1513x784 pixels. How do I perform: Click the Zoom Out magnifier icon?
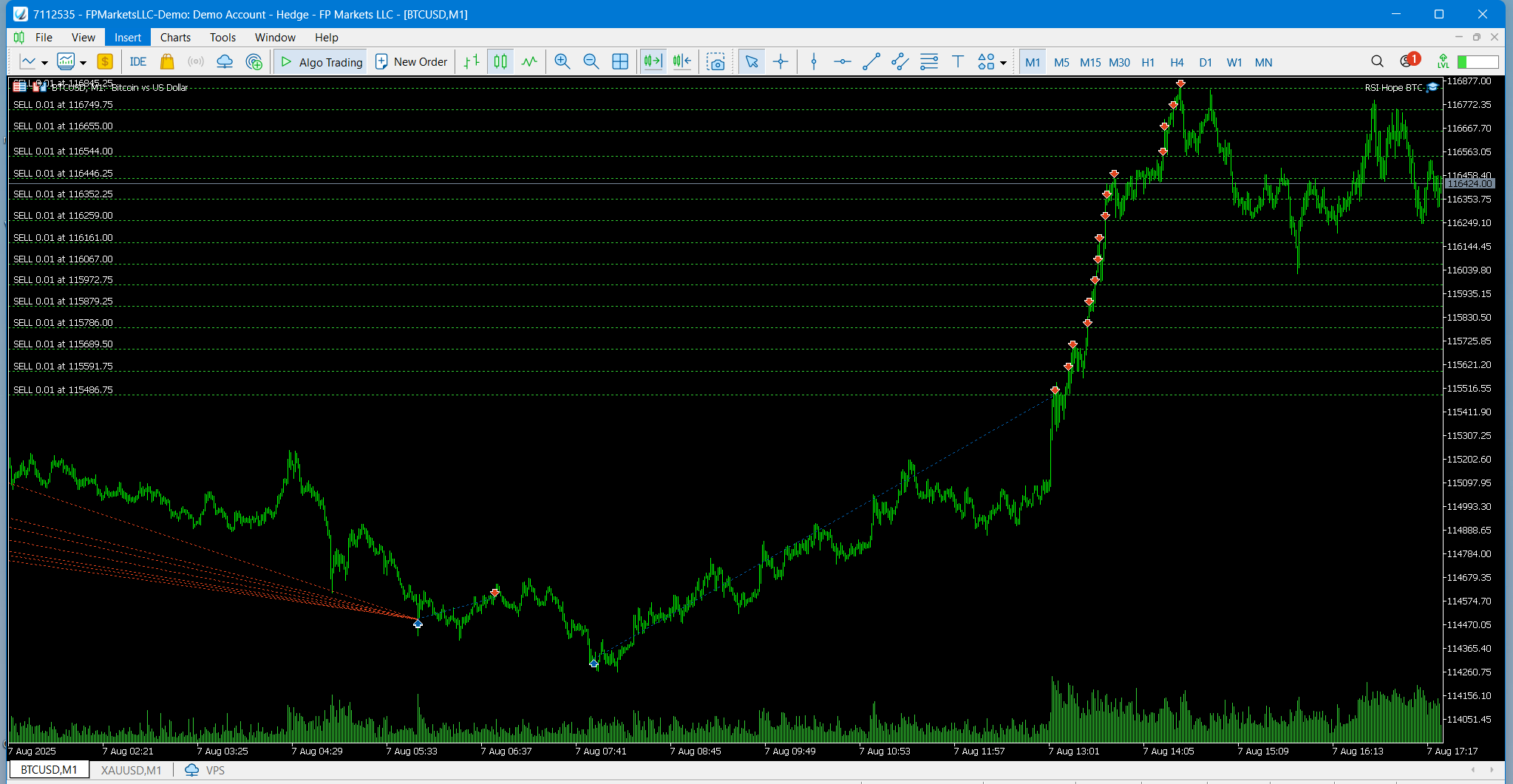pyautogui.click(x=591, y=62)
